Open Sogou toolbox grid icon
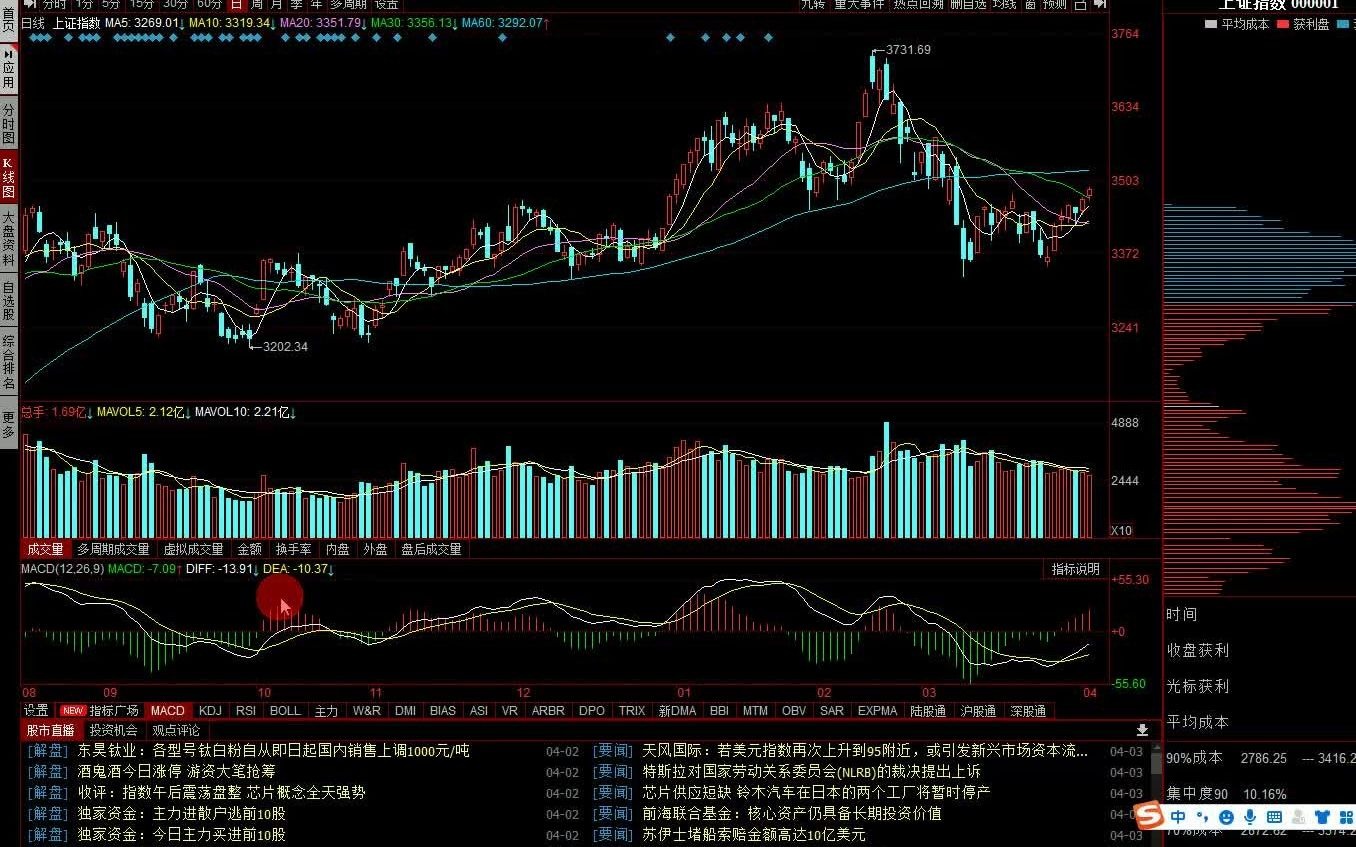The height and width of the screenshot is (847, 1356). (1346, 816)
